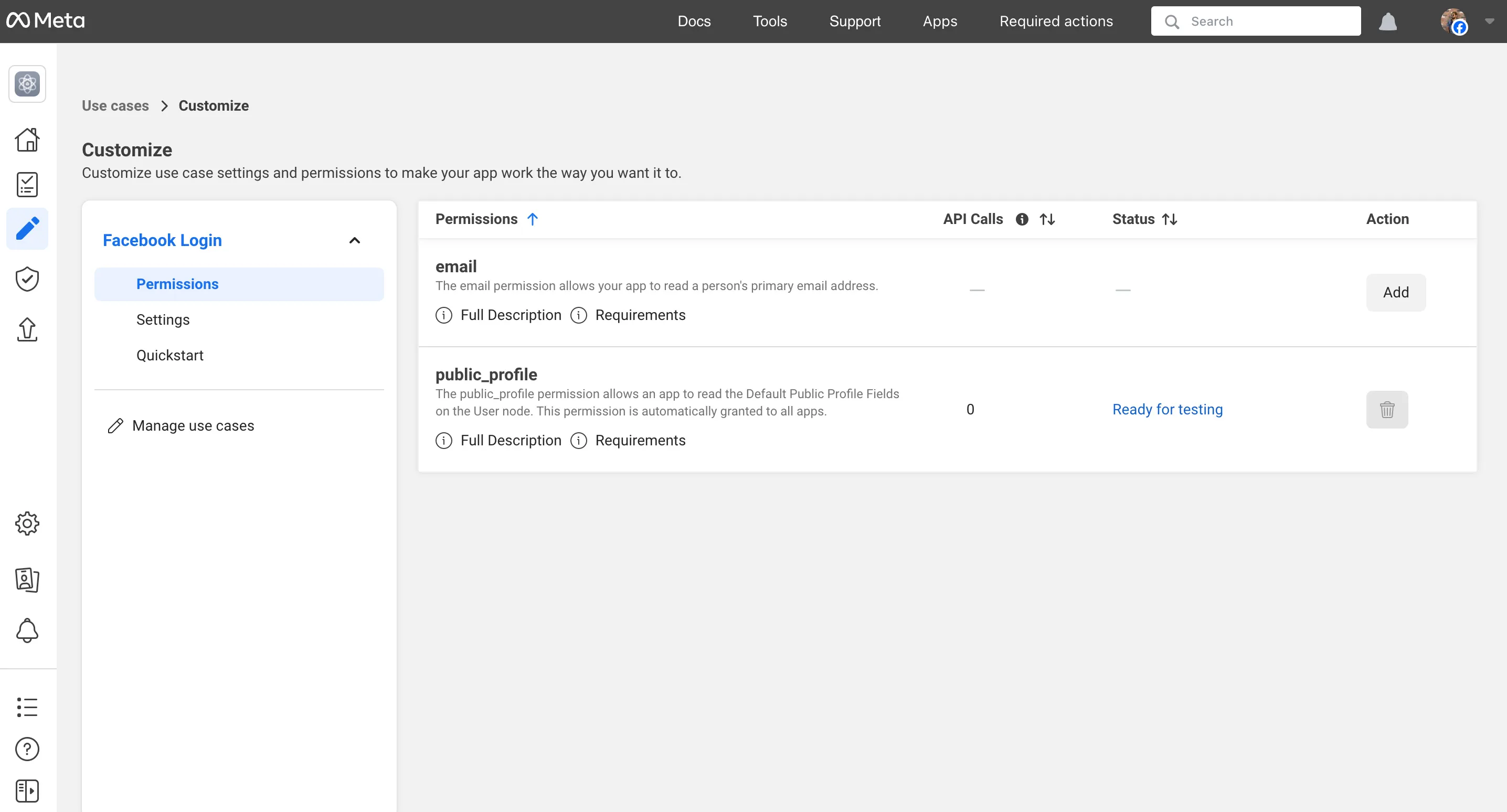Screen dimensions: 1507x812
Task: Select Settings under Facebook Login
Action: point(163,319)
